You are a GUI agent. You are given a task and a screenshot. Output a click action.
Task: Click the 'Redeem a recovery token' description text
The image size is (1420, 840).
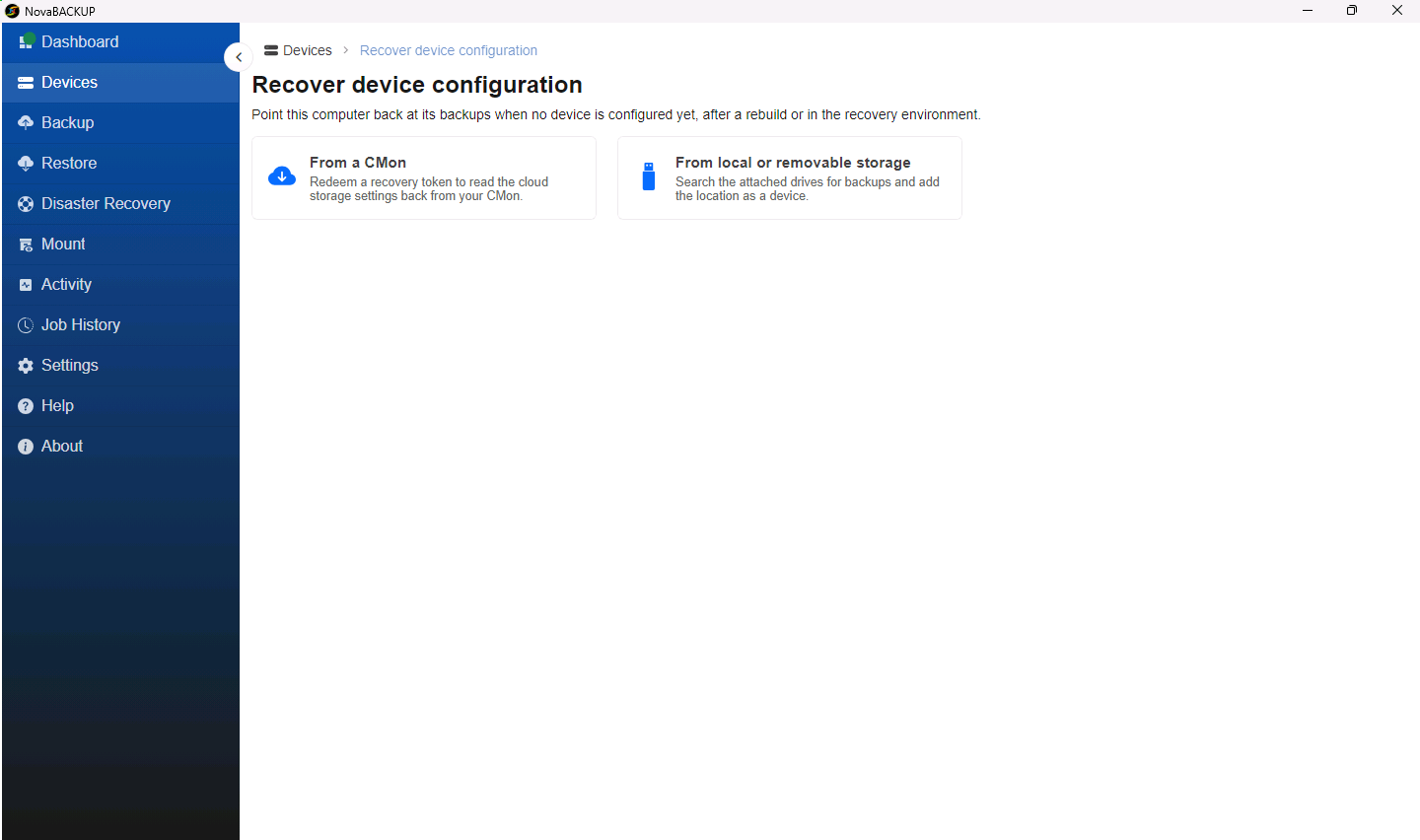pos(429,189)
